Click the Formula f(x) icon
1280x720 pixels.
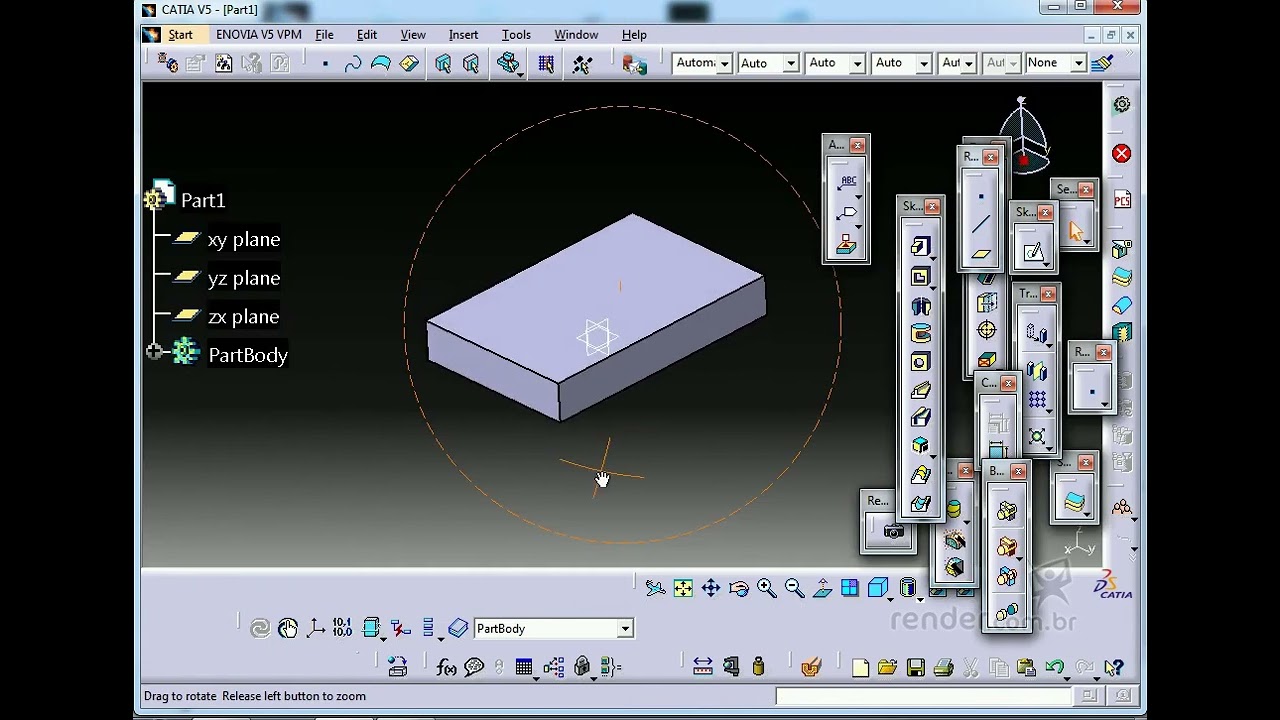pyautogui.click(x=447, y=667)
